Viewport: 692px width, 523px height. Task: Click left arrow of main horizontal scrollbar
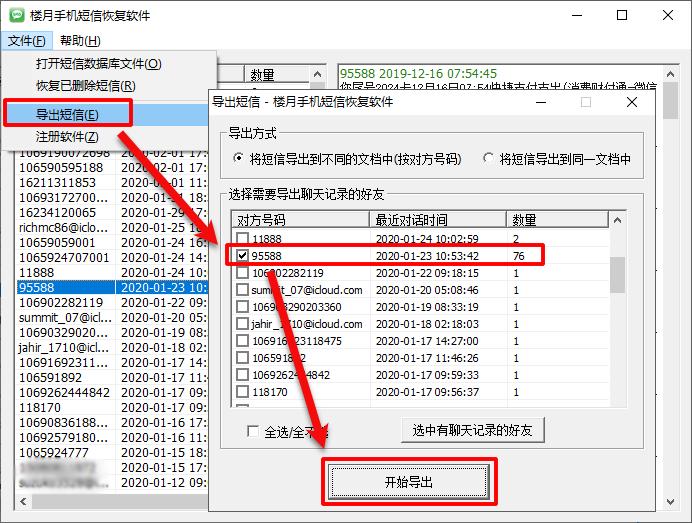pyautogui.click(x=23, y=501)
